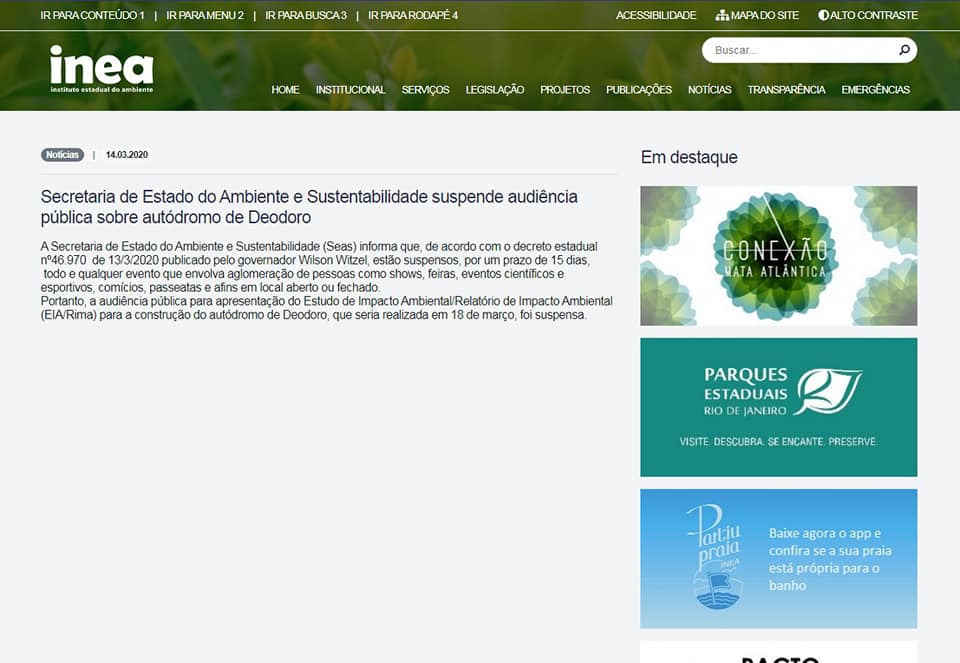This screenshot has height=663, width=960.
Task: Open the Transparência menu item
Action: (786, 90)
